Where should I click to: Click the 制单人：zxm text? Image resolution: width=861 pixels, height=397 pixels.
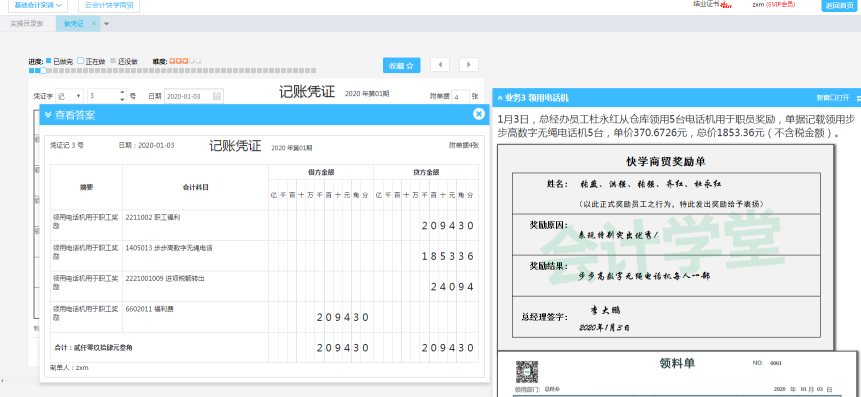click(69, 367)
